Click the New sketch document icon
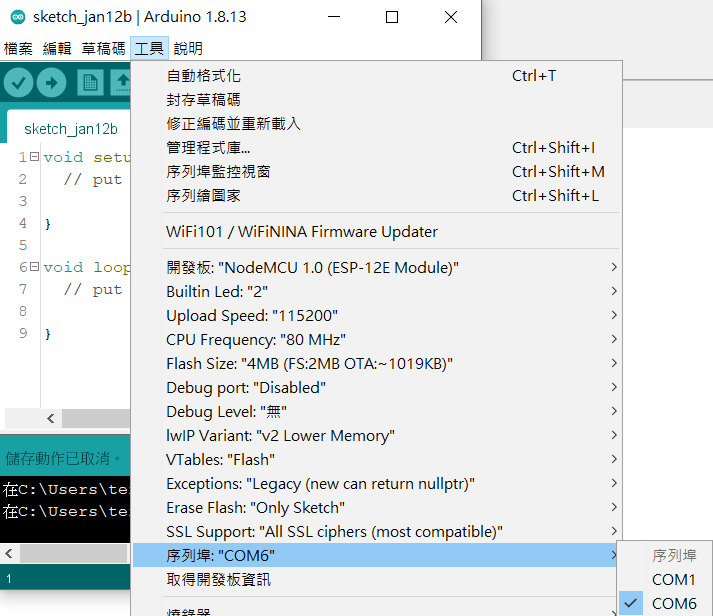713x616 pixels. click(x=90, y=83)
